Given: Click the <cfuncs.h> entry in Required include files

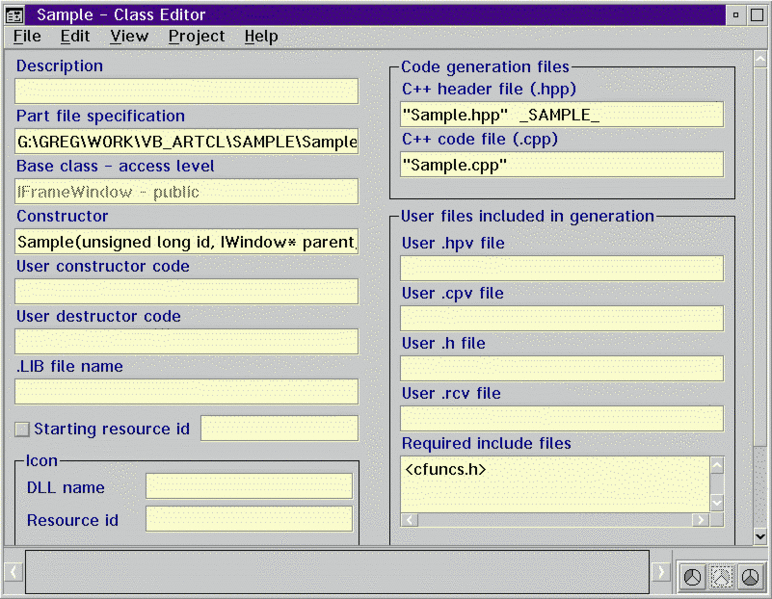Looking at the screenshot, I should point(445,469).
